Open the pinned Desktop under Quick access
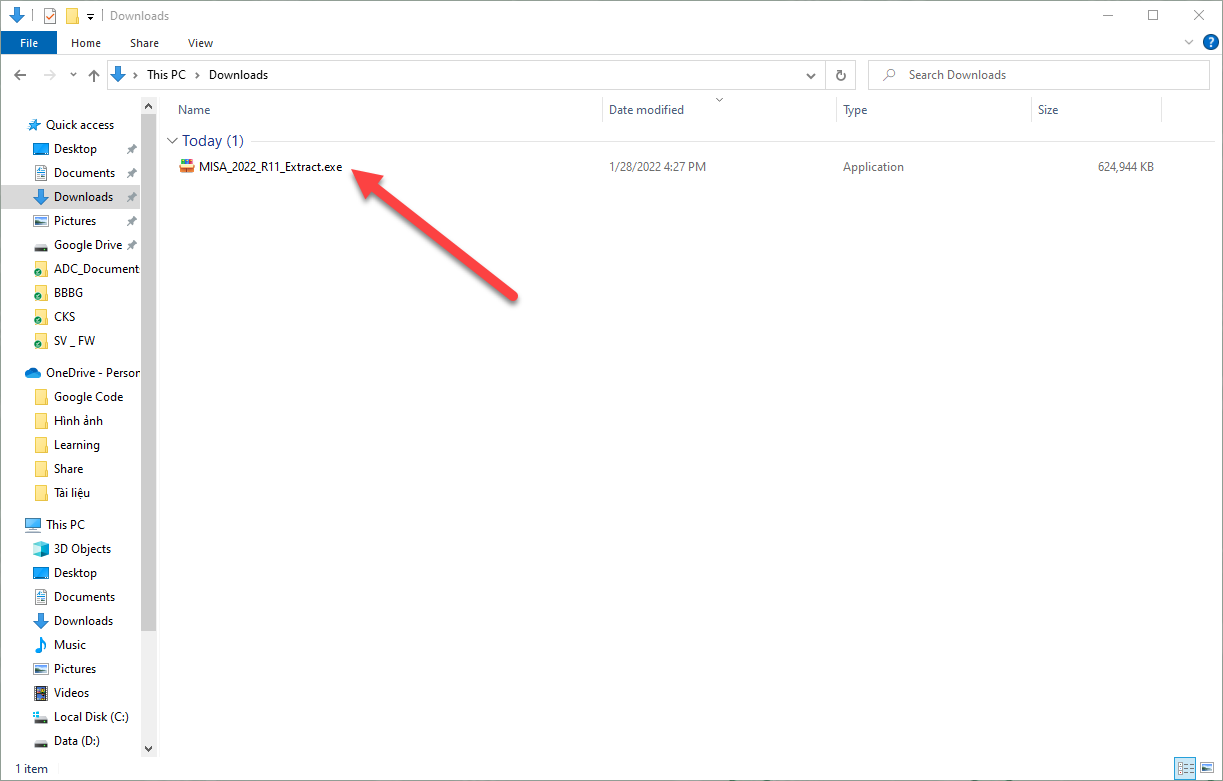The image size is (1223, 781). coord(75,149)
